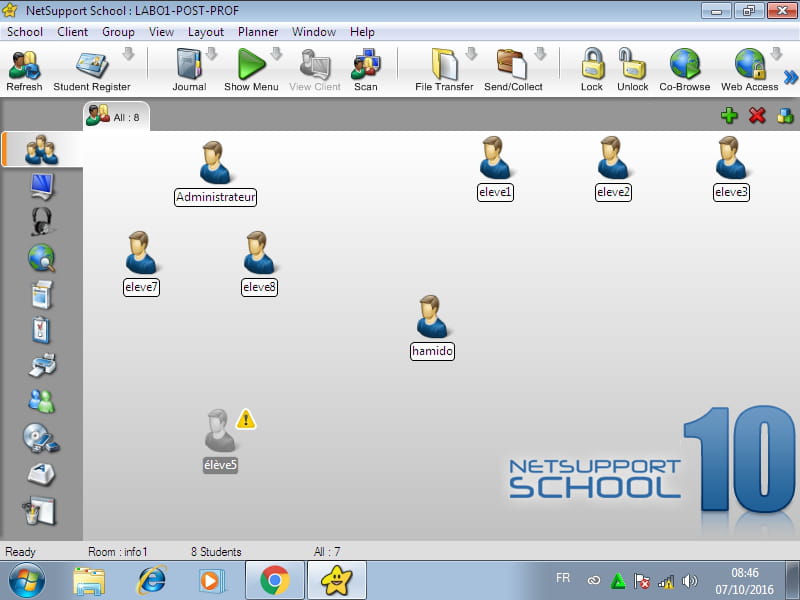800x600 pixels.
Task: Select student eleve2
Action: tap(613, 168)
